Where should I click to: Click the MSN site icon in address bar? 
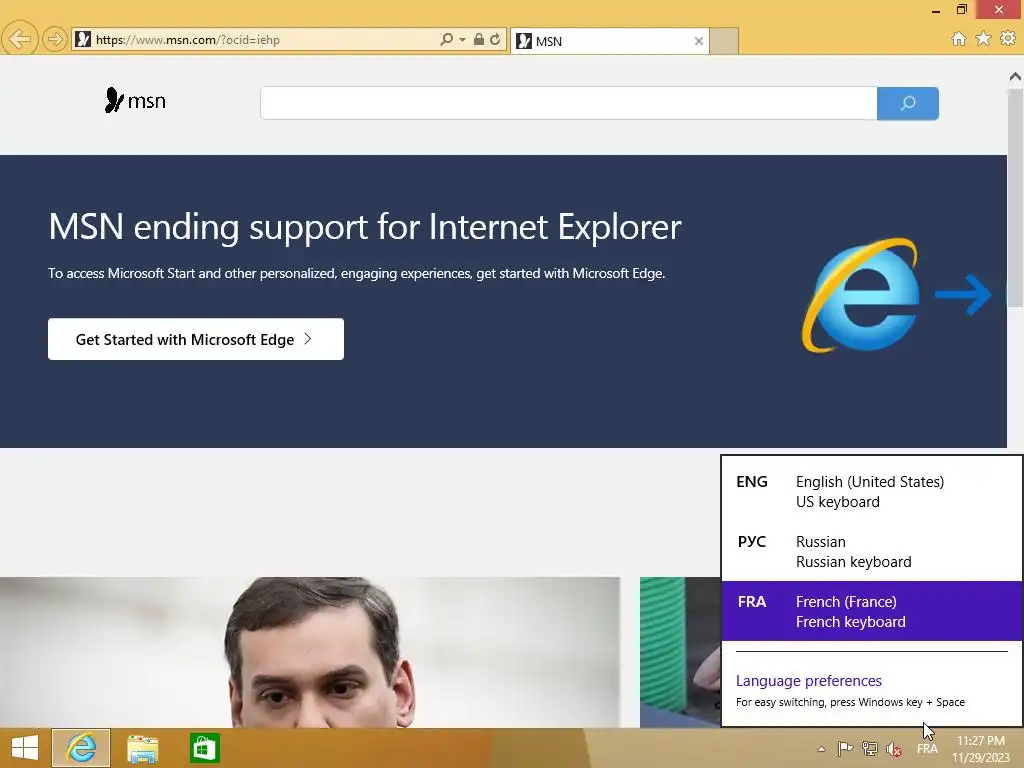click(83, 39)
